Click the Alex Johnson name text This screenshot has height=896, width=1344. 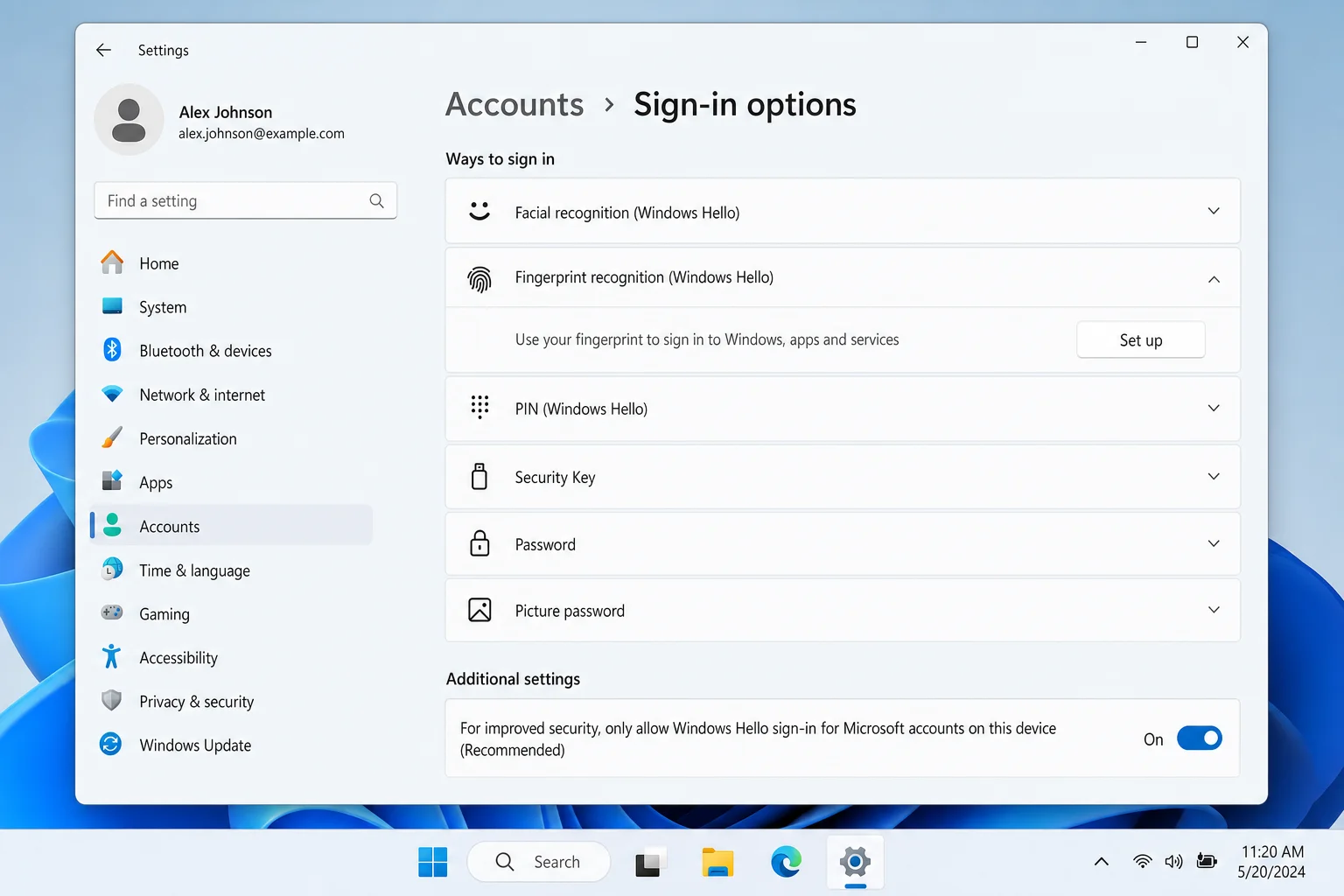click(x=226, y=112)
